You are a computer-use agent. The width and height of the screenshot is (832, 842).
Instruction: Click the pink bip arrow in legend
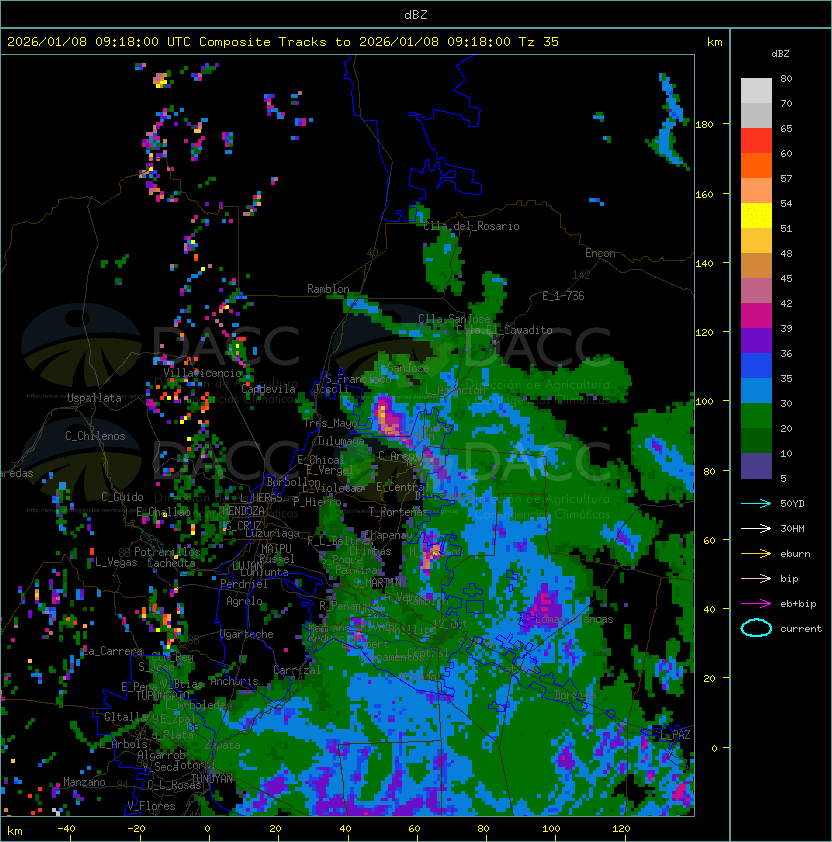(756, 578)
